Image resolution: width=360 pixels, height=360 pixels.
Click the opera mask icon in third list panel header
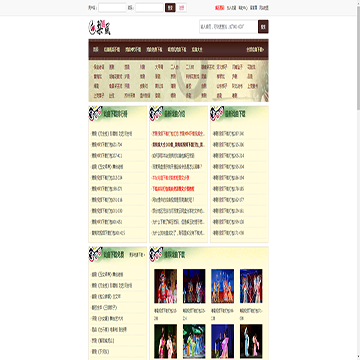[x=217, y=114]
